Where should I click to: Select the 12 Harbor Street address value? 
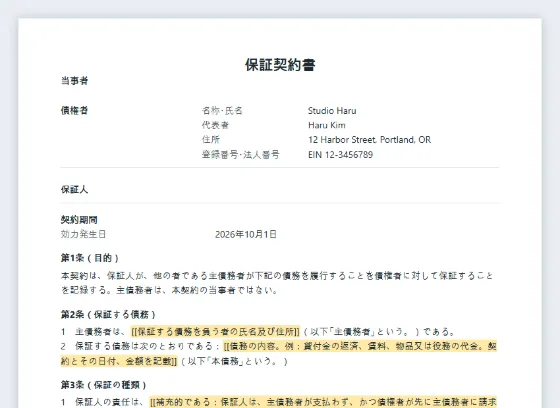369,140
